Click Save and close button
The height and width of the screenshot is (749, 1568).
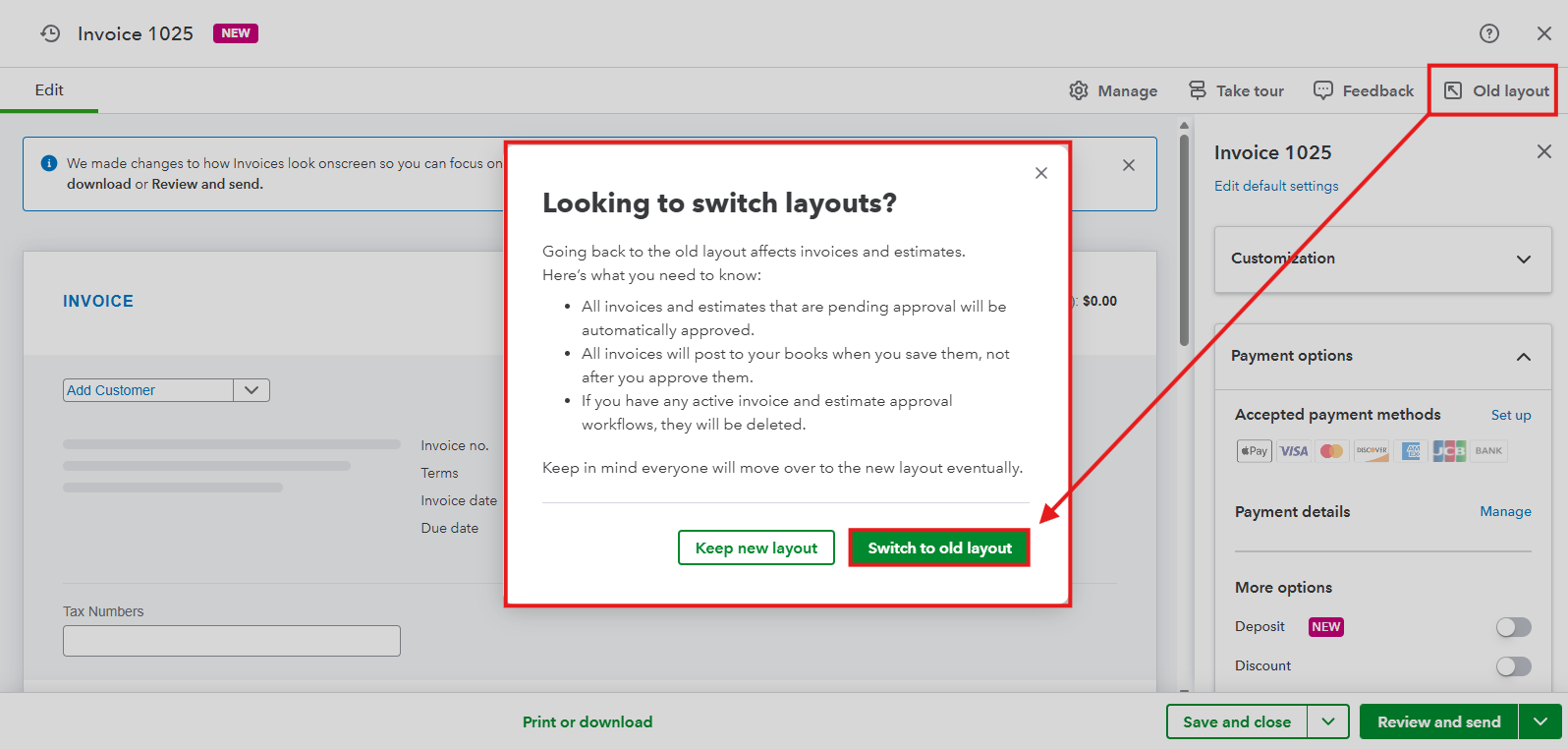tap(1237, 721)
